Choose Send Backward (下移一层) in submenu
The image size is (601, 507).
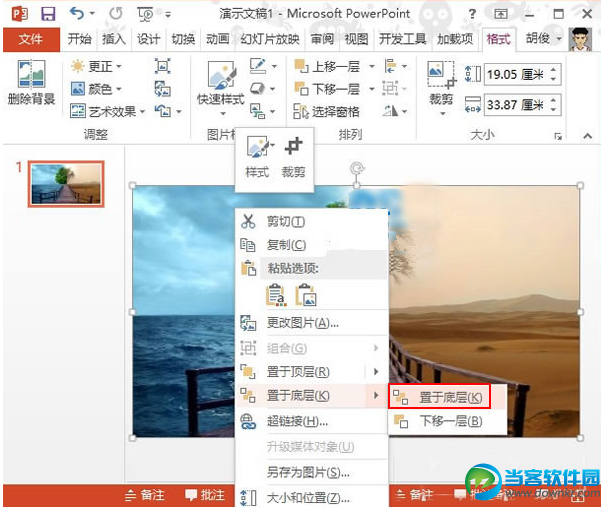point(447,421)
